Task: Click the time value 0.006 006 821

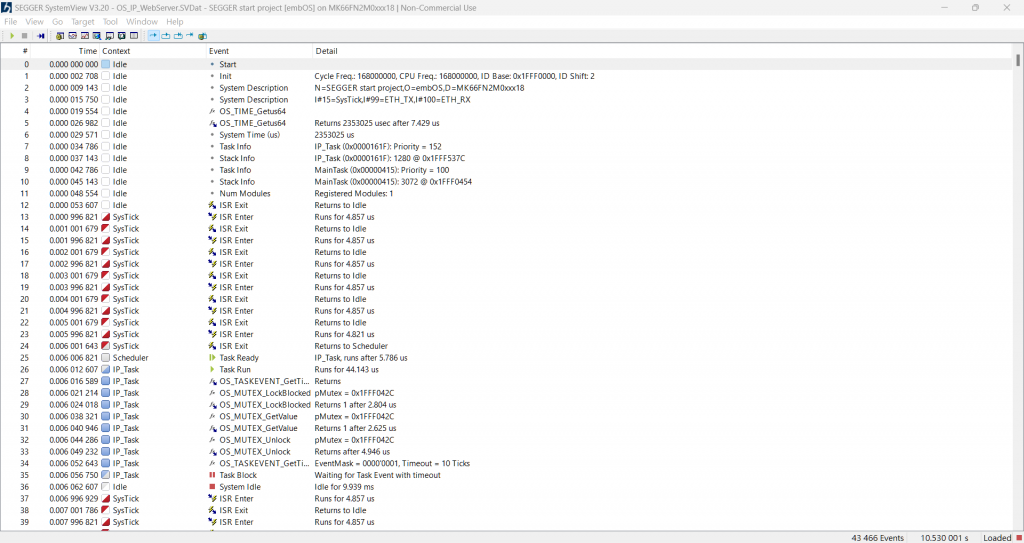Action: click(73, 358)
